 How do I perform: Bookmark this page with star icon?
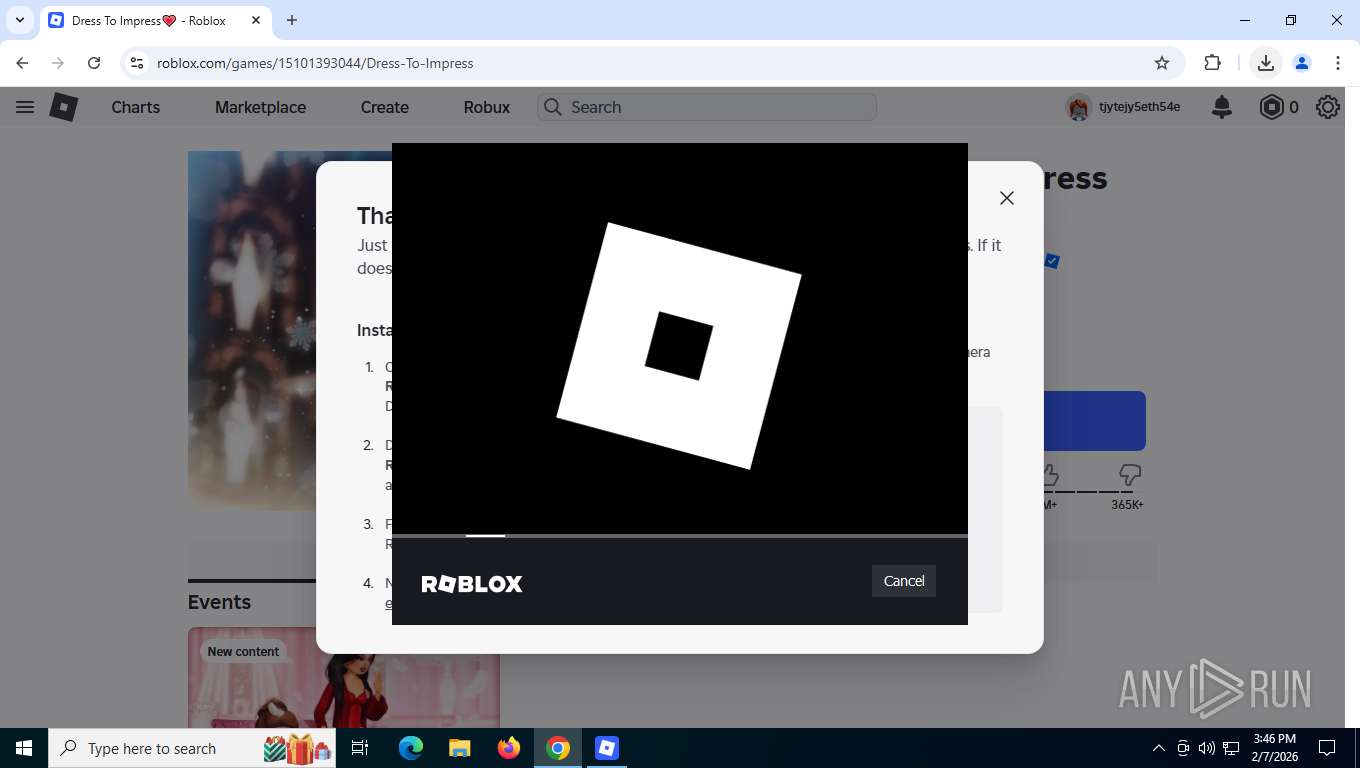coord(1162,63)
